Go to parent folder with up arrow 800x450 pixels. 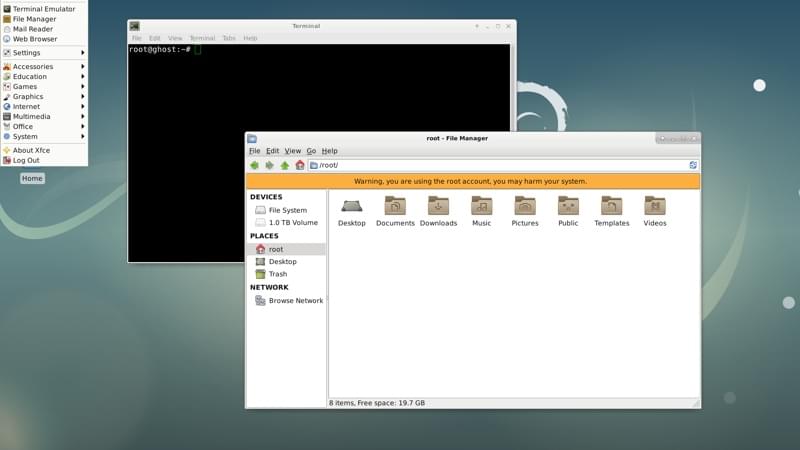285,165
